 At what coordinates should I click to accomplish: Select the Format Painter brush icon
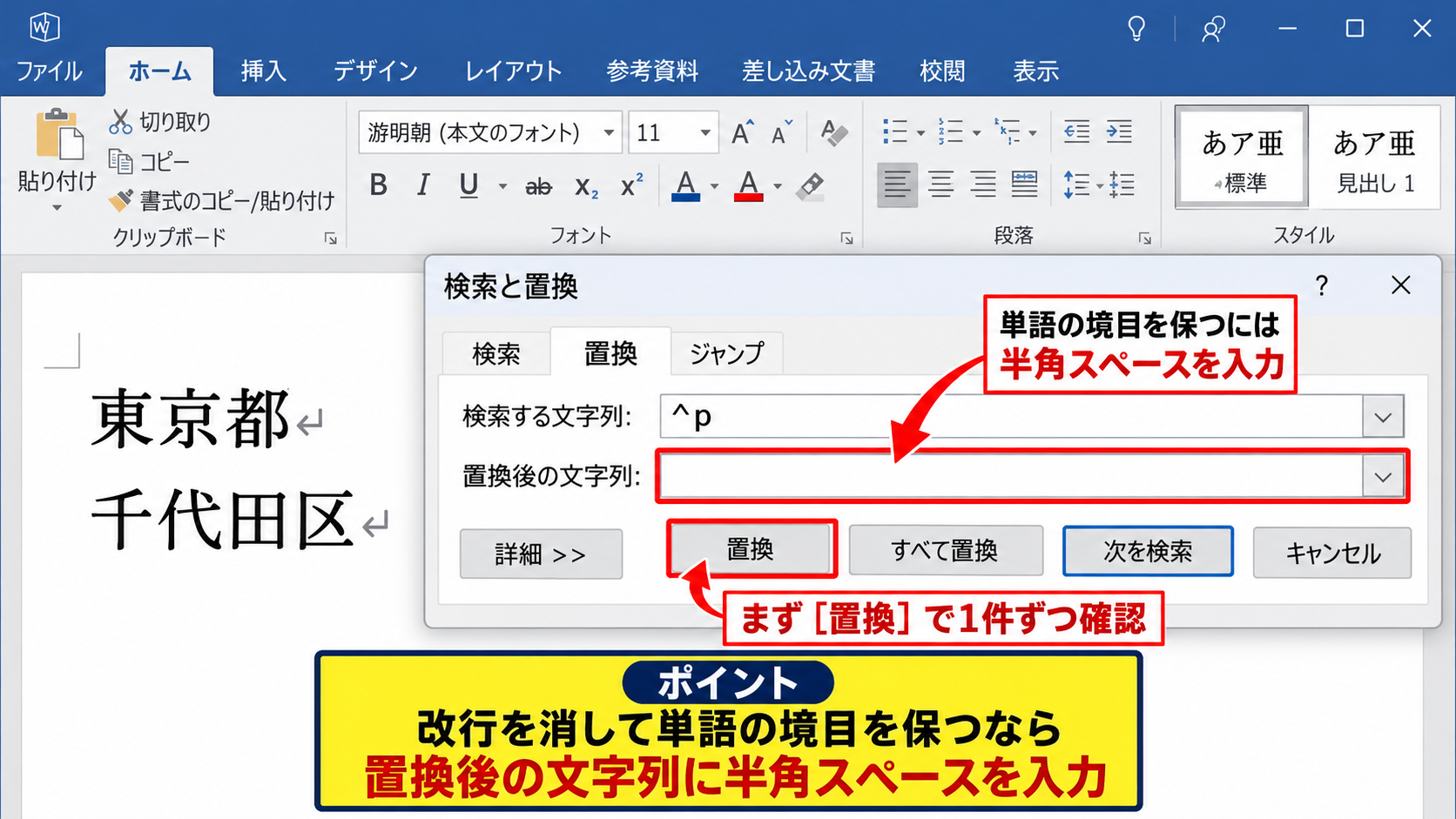click(120, 201)
